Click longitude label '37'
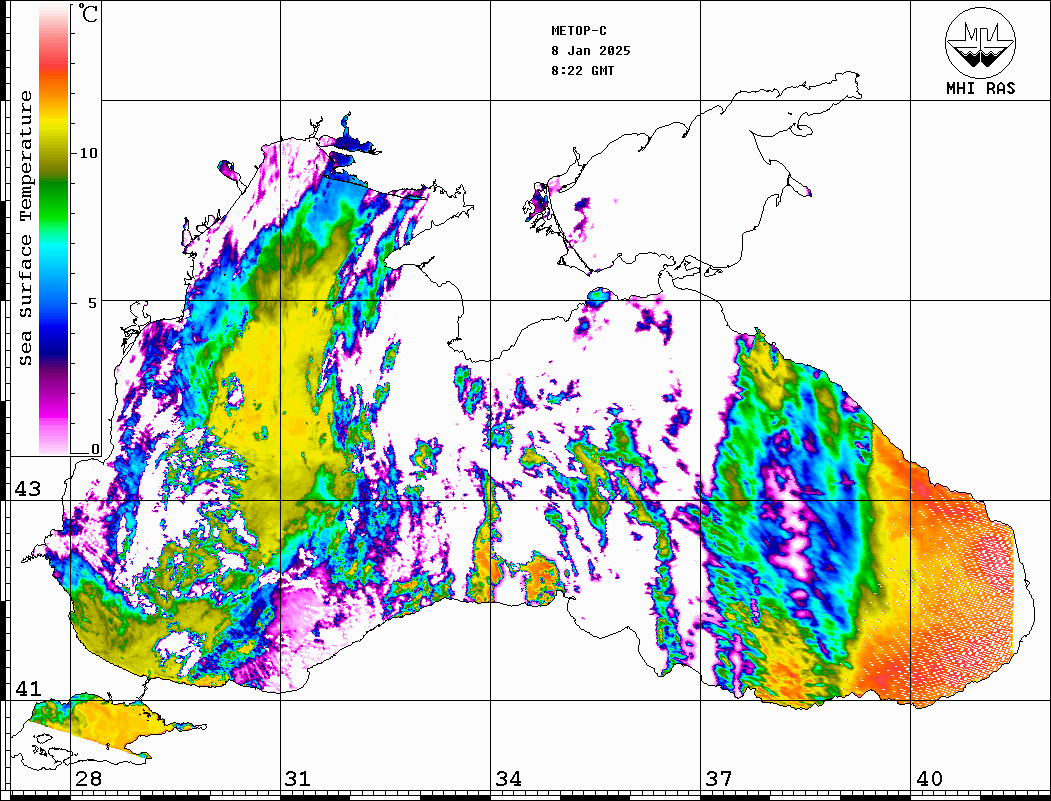 coord(719,779)
